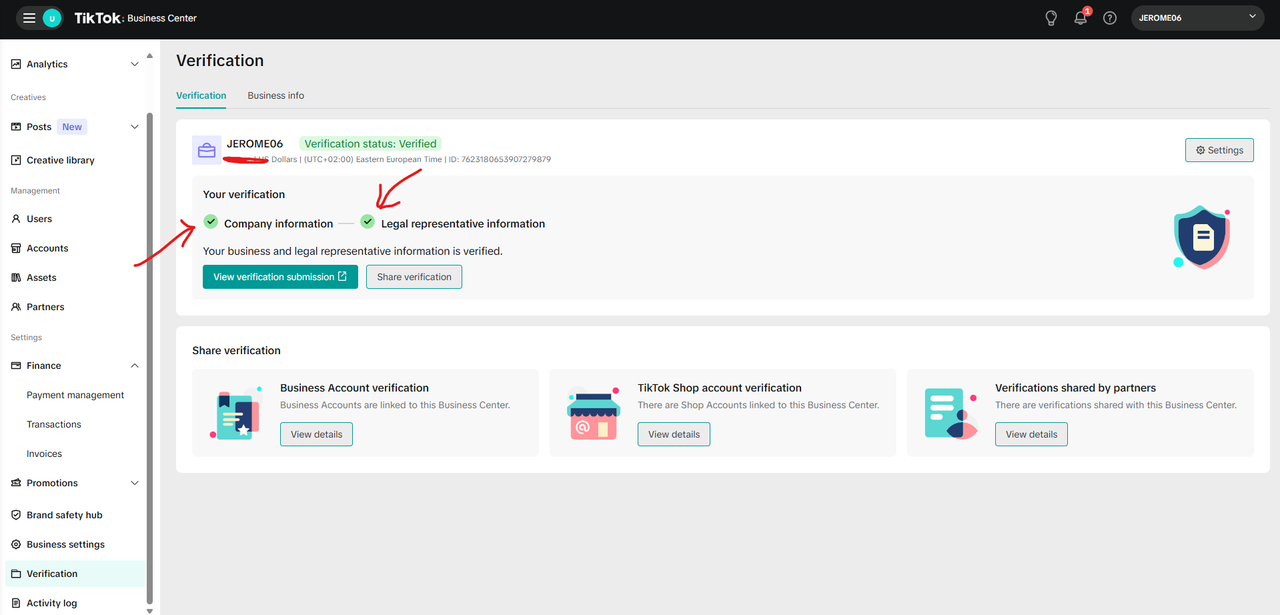1280x615 pixels.
Task: Switch to the Business info tab
Action: [x=276, y=96]
